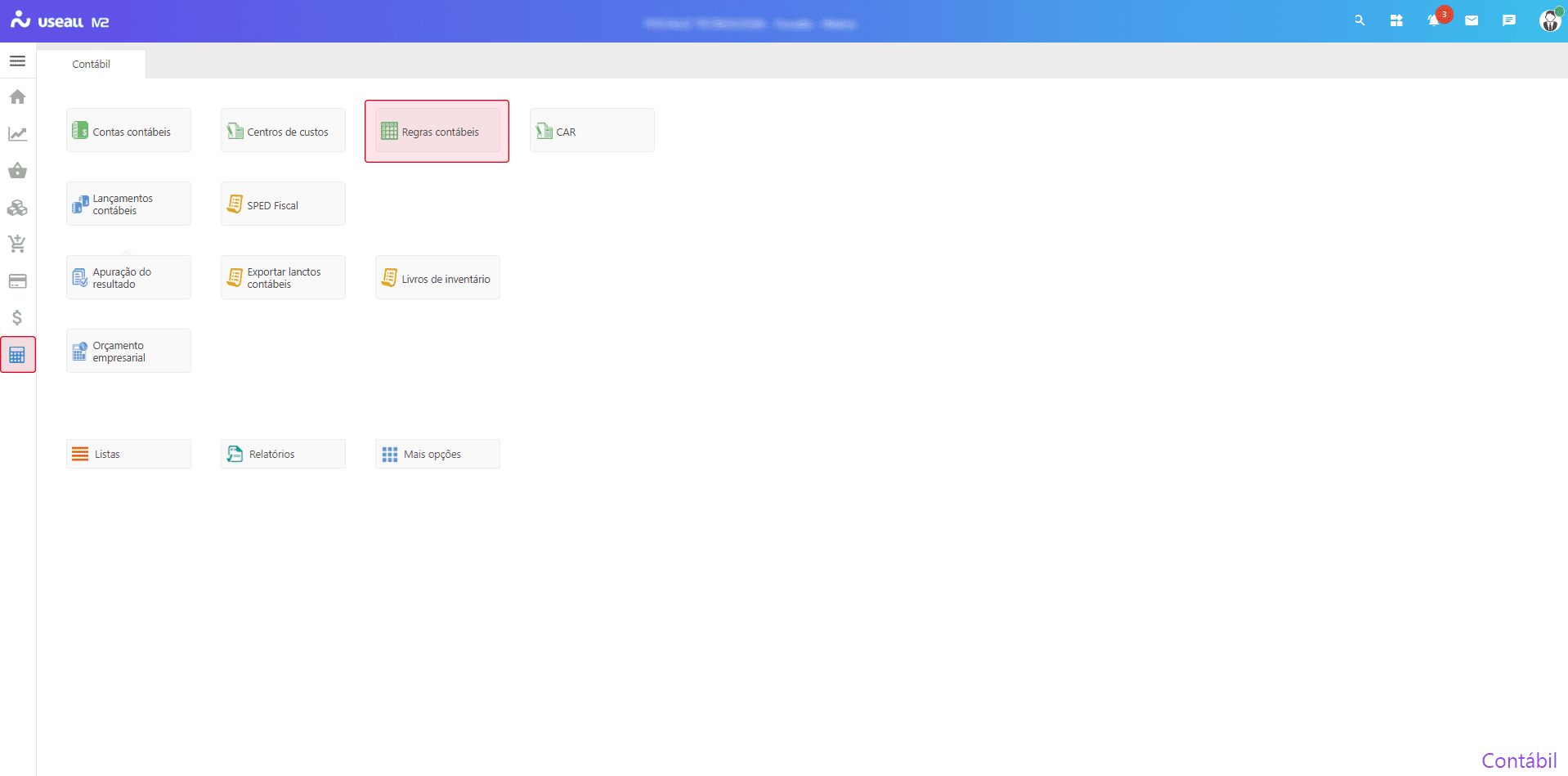Click the search magnifier in header

1360,20
